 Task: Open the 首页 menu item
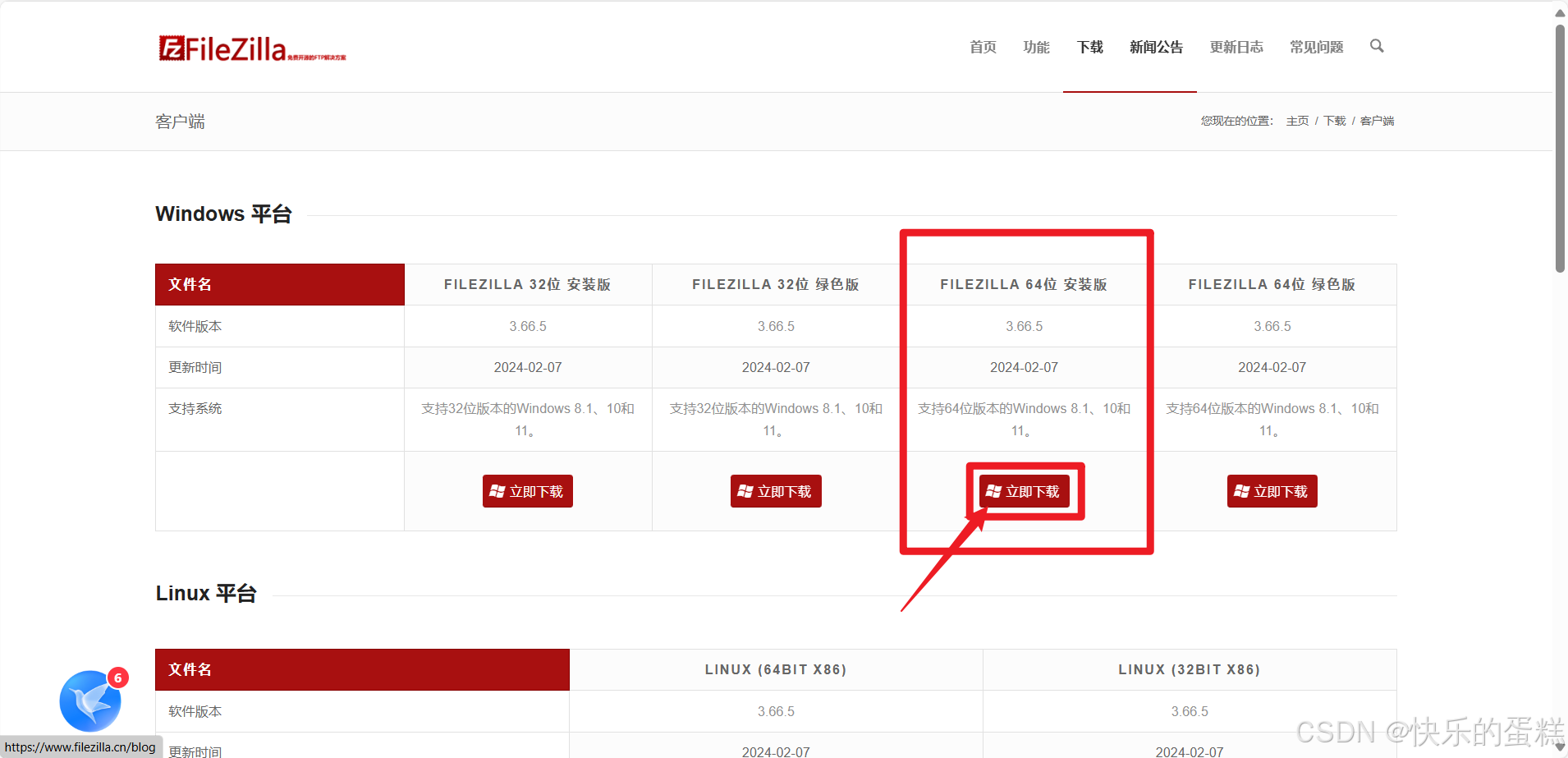click(983, 47)
